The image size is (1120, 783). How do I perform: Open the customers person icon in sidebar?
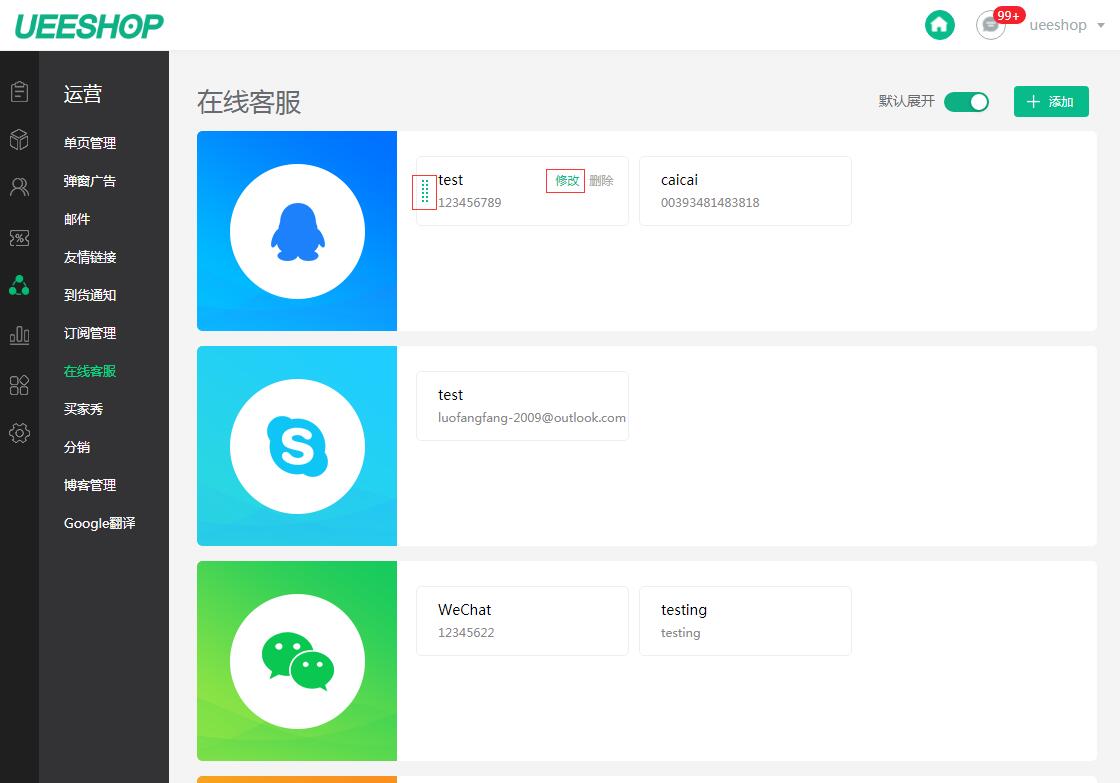19,187
